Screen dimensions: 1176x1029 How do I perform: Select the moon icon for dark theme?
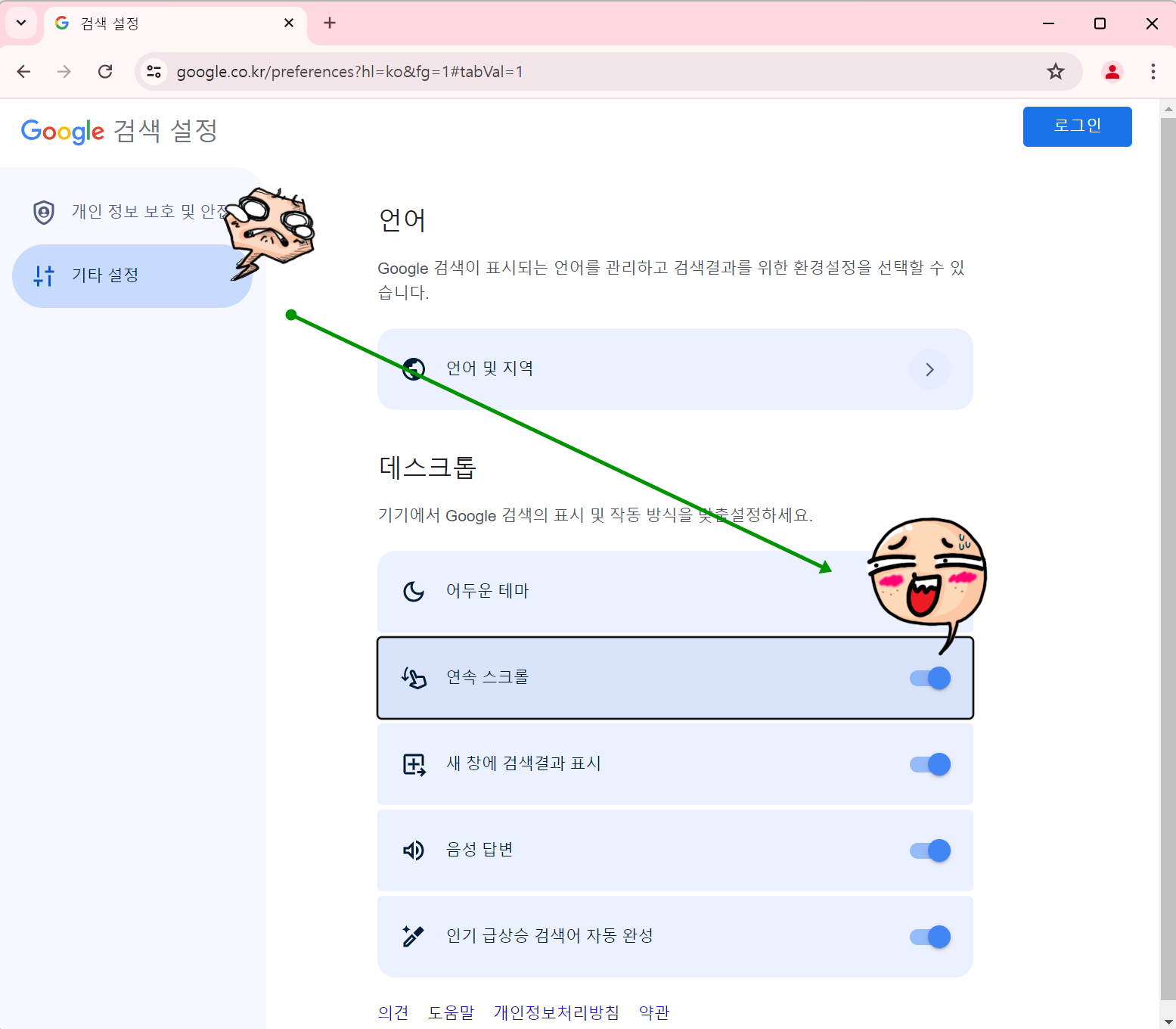click(413, 591)
